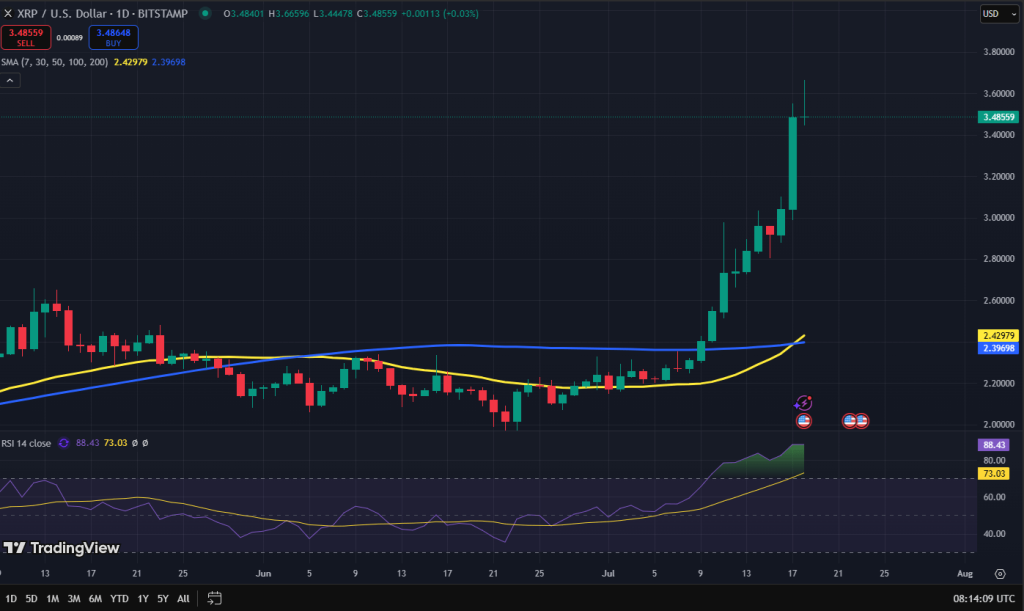Screen dimensions: 1024x611
Task: Click the RSI value 88.43 in legend
Action: [x=88, y=443]
